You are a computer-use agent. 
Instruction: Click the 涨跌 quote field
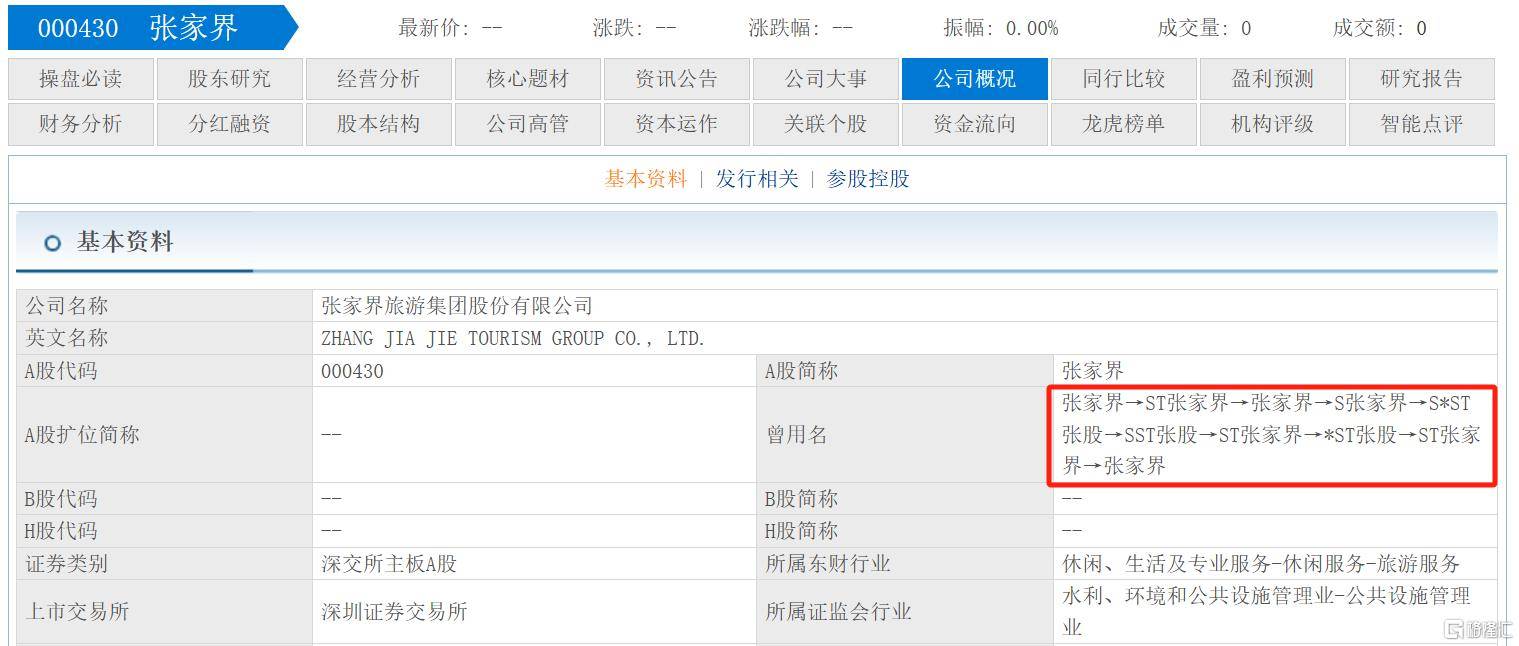point(634,28)
